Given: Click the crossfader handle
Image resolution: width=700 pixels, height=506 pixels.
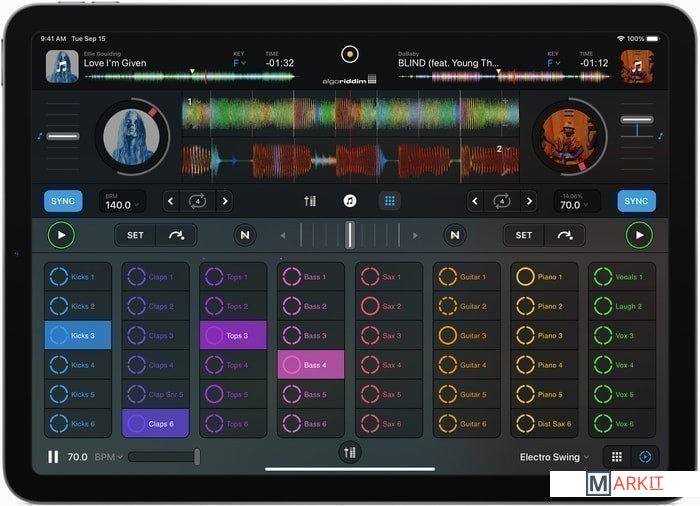Looking at the screenshot, I should (350, 236).
